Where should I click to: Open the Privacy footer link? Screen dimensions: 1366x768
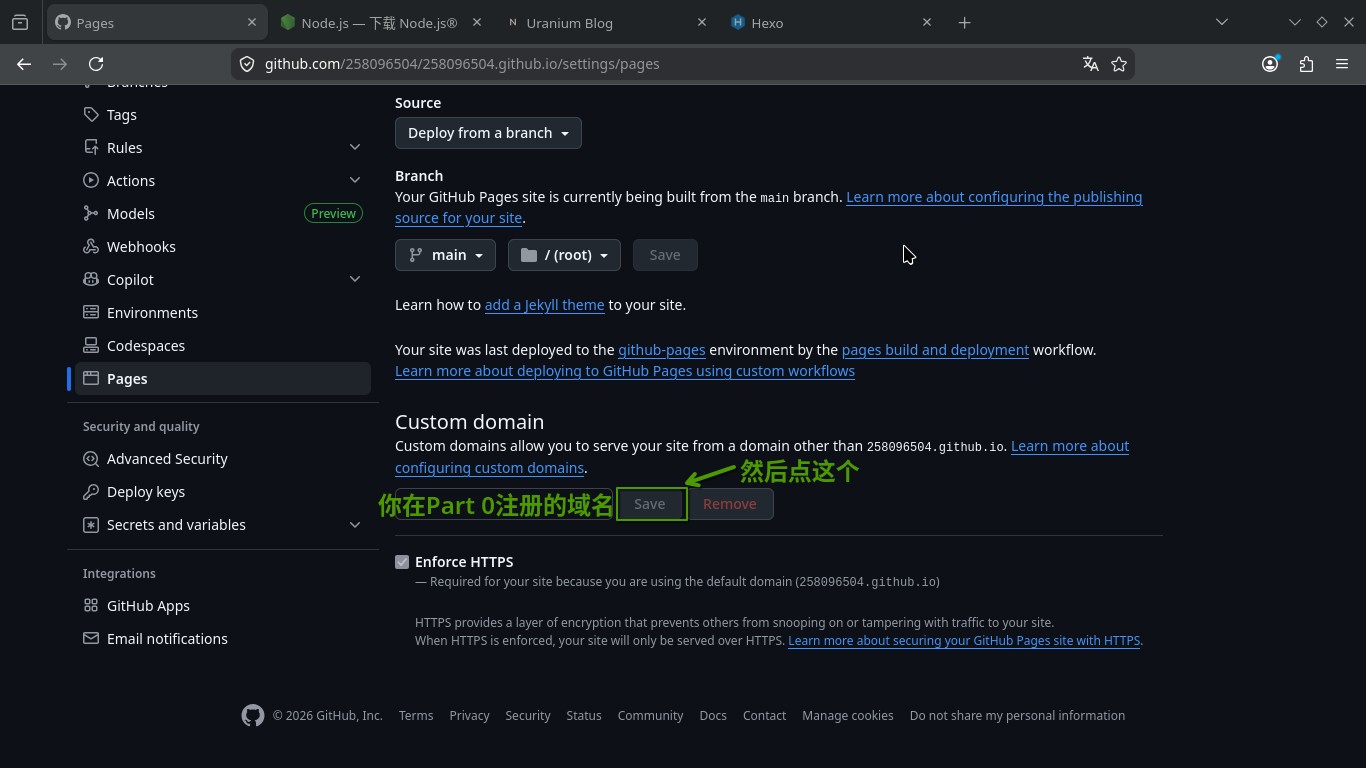469,716
